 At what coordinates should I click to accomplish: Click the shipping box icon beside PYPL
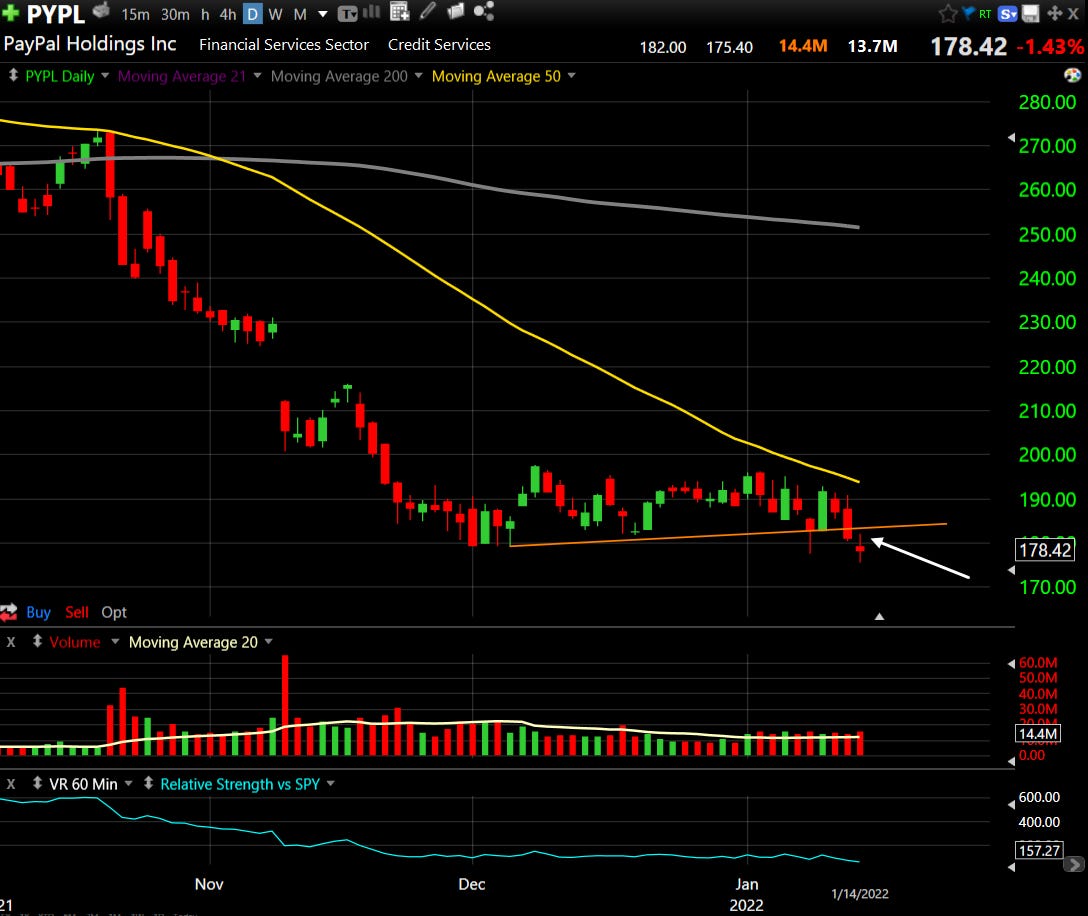click(x=101, y=10)
